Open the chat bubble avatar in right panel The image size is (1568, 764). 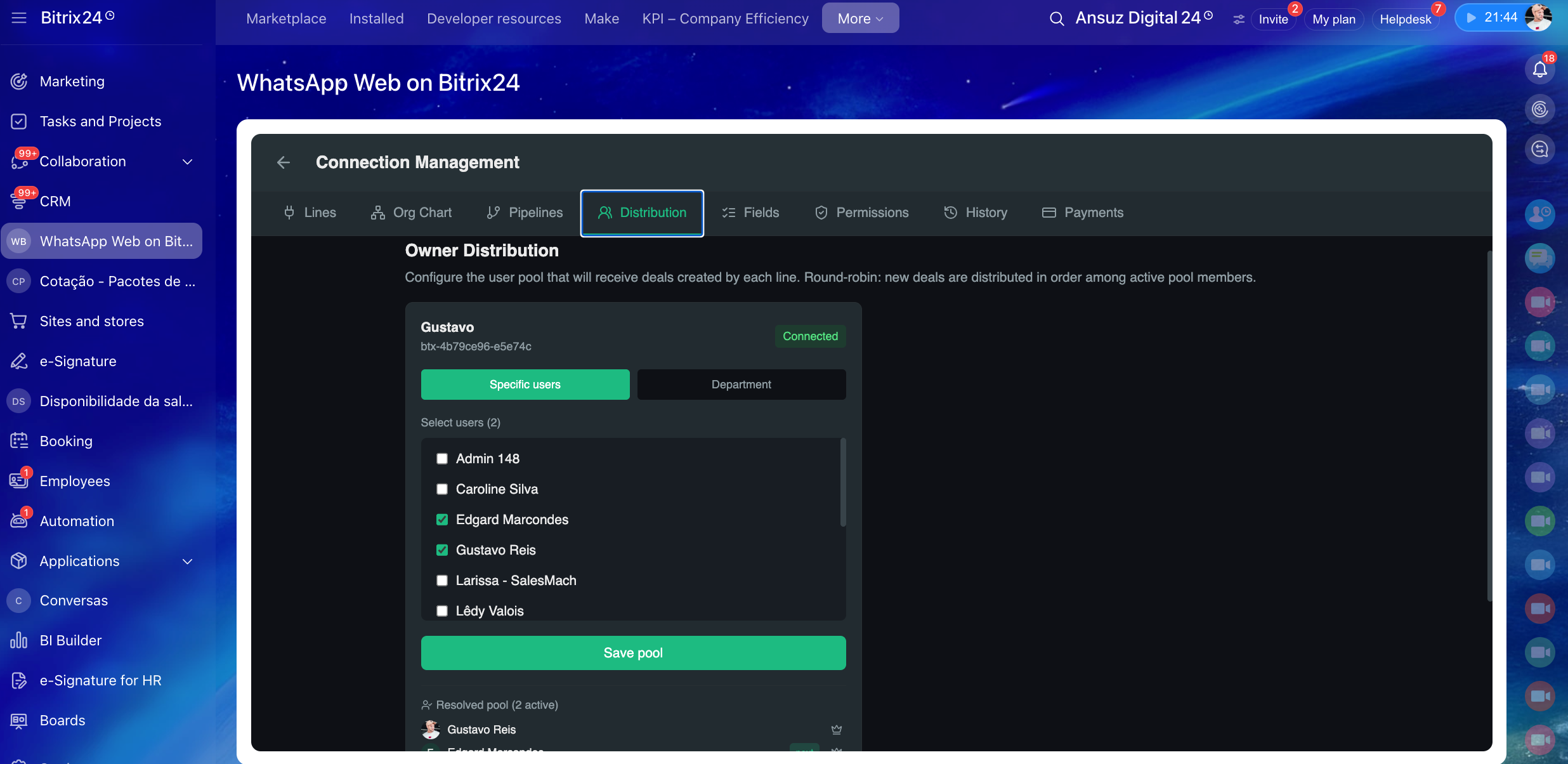coord(1539,258)
